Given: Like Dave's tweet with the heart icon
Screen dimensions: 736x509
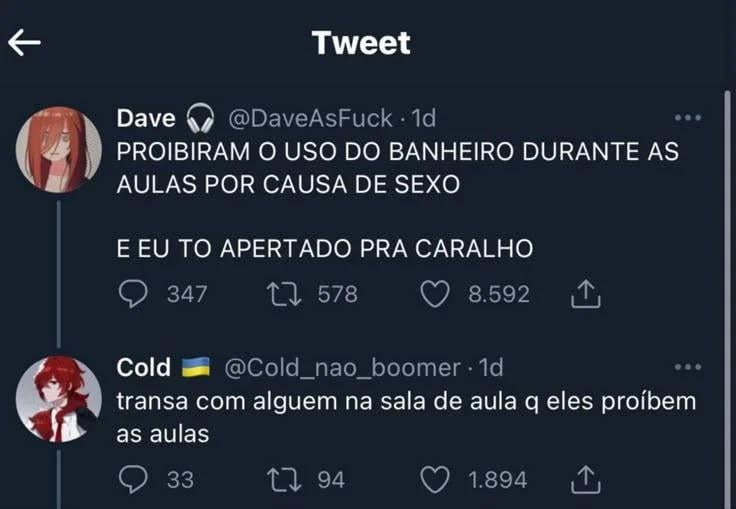Looking at the screenshot, I should [435, 294].
